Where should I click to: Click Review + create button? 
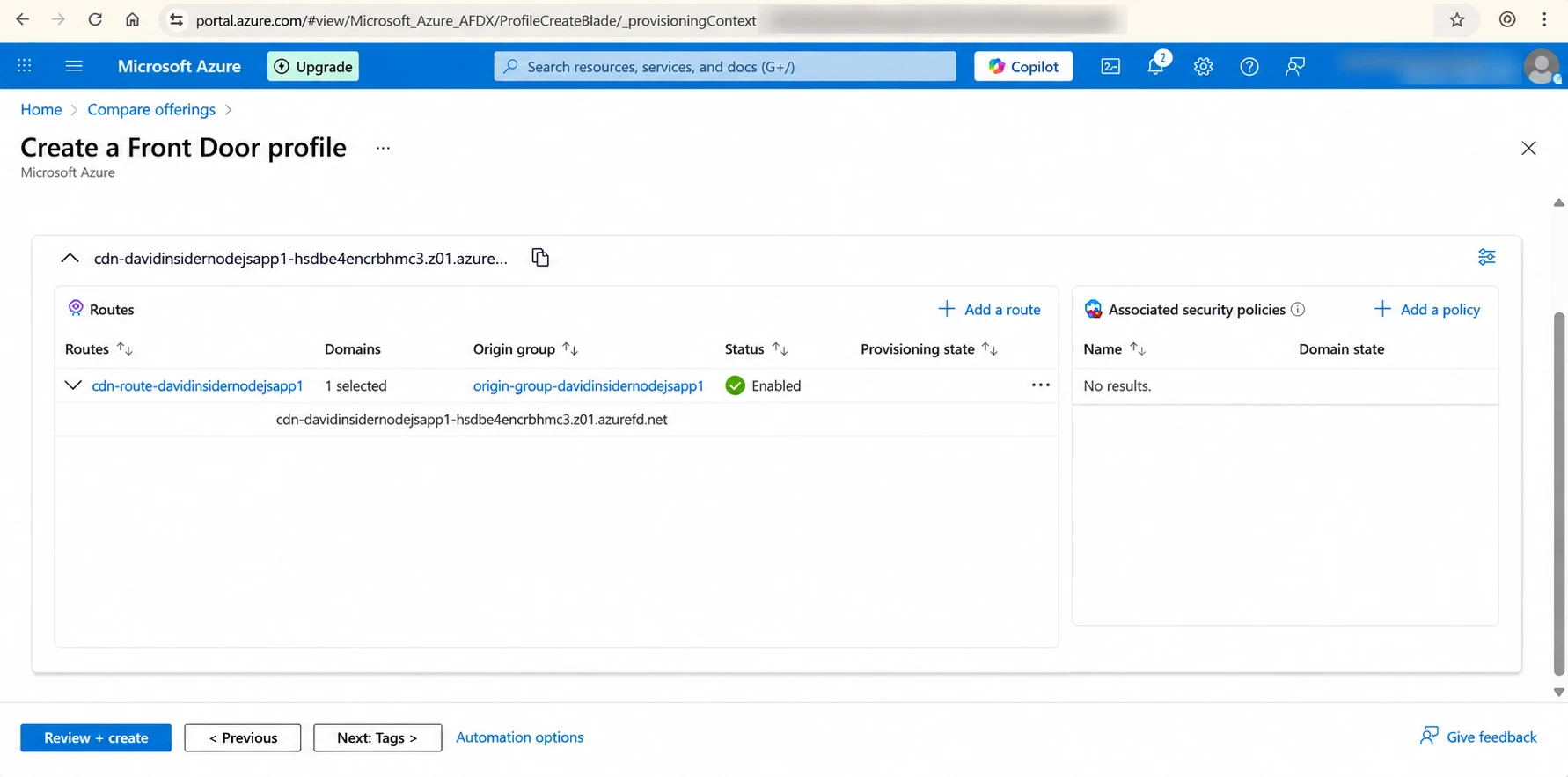(x=96, y=737)
